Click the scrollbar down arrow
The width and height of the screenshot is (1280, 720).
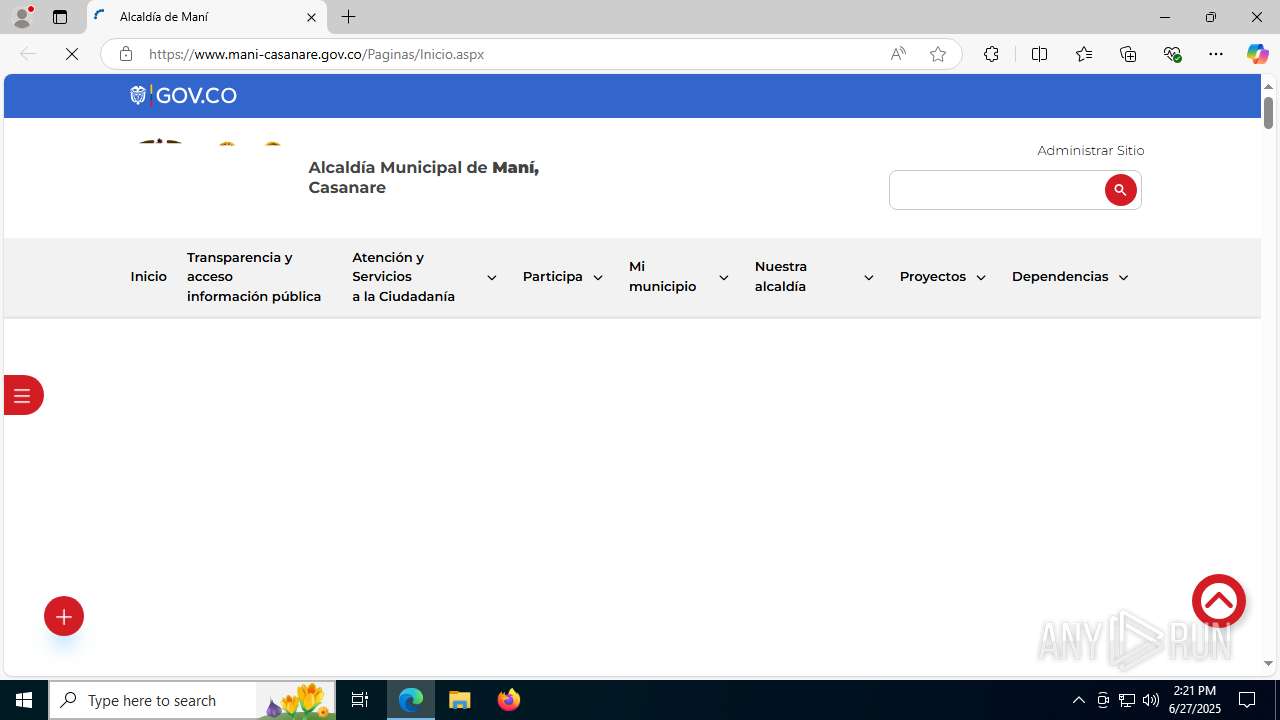1268,663
